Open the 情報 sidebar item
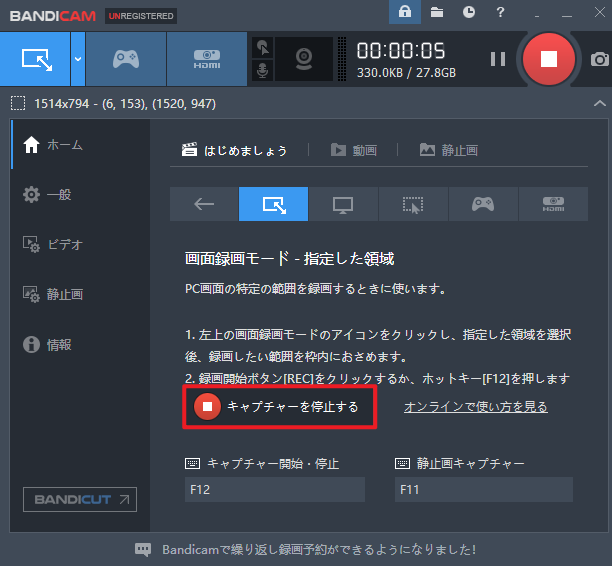 pyautogui.click(x=80, y=344)
